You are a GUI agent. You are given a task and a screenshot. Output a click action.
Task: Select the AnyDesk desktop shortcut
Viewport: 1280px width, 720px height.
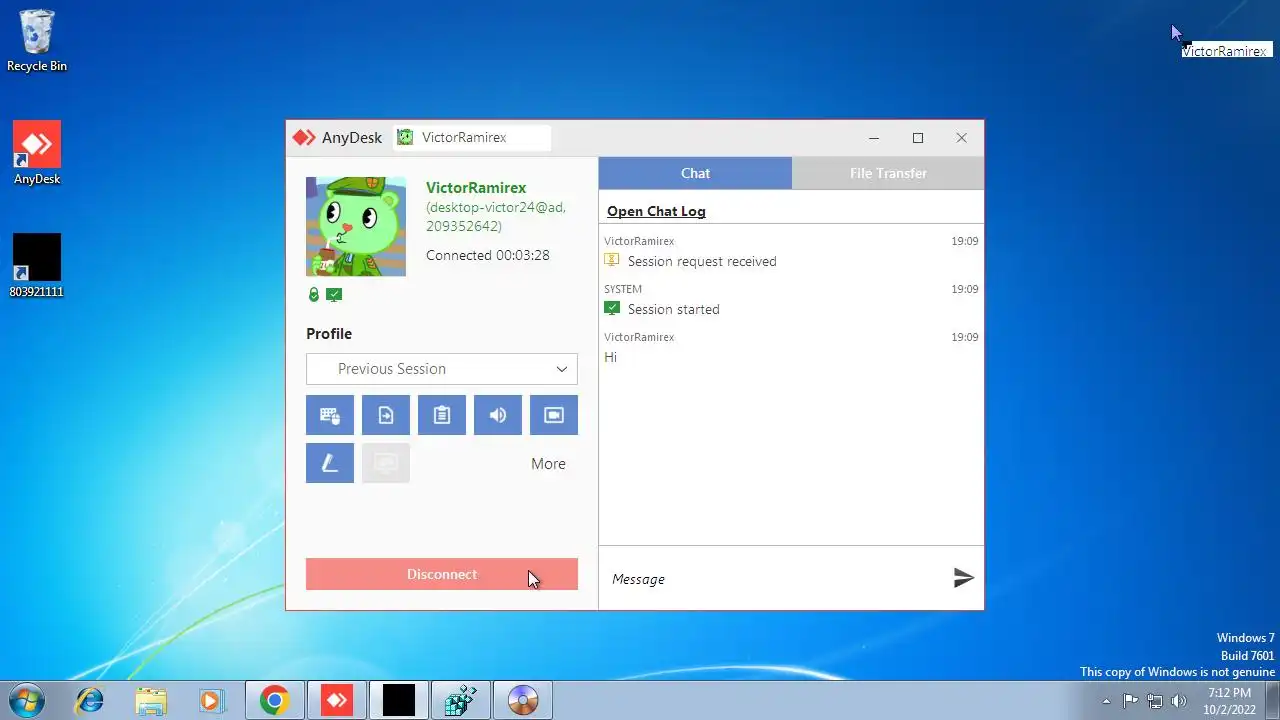(x=37, y=153)
